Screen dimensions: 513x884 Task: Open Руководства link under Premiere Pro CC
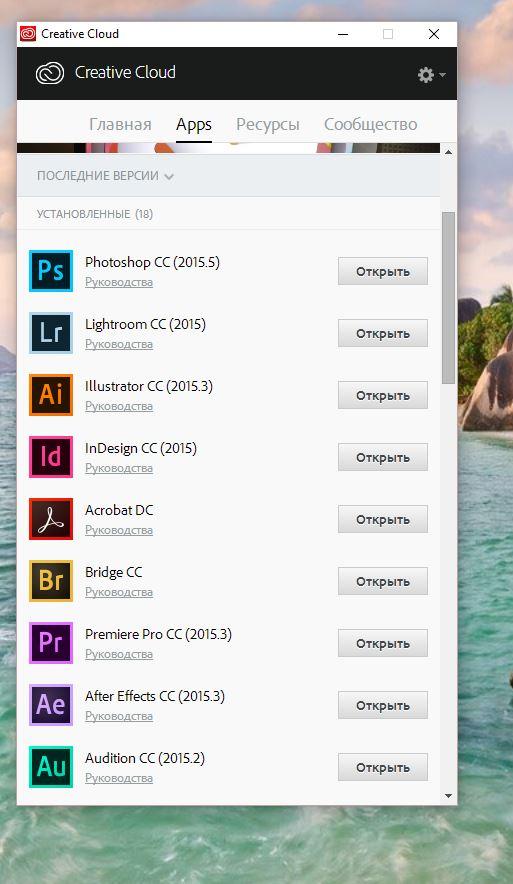119,654
